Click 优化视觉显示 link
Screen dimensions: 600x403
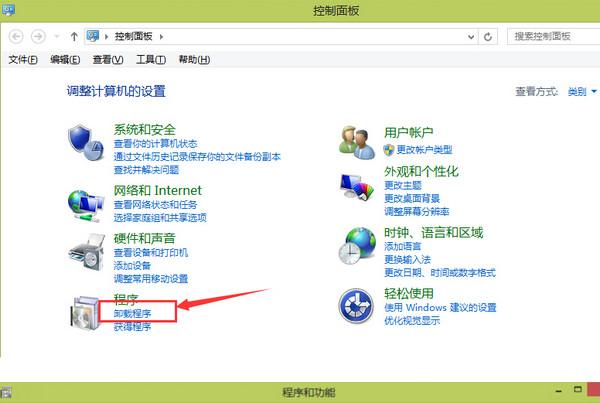(x=412, y=321)
